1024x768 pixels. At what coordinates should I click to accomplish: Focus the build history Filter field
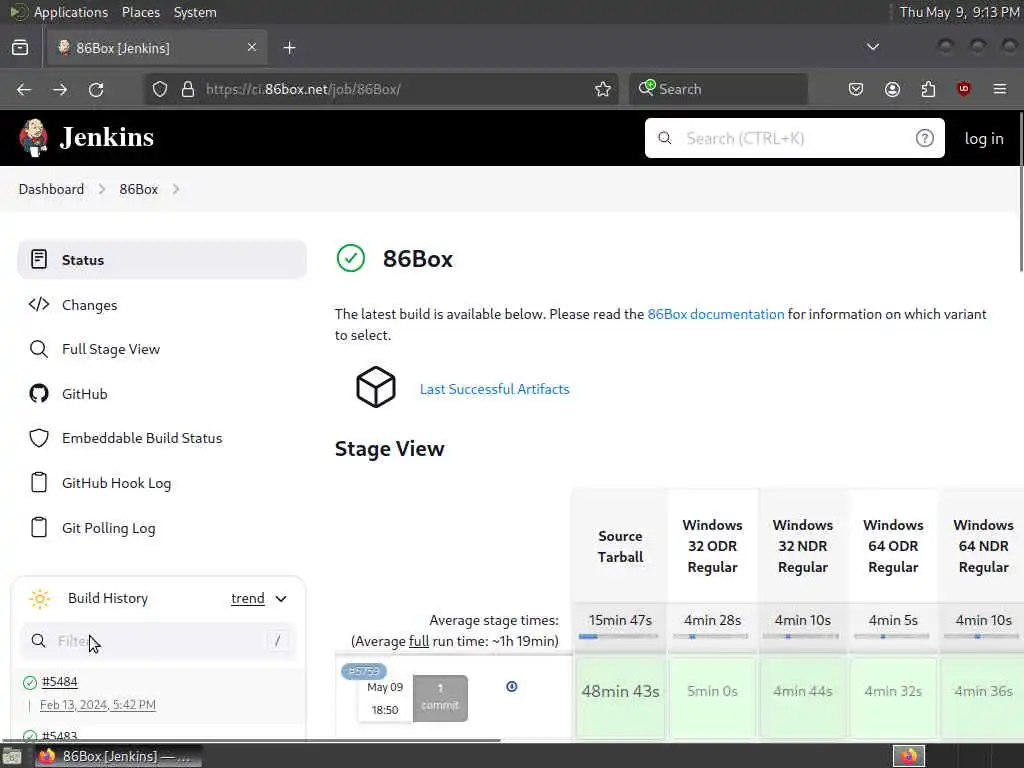point(159,641)
